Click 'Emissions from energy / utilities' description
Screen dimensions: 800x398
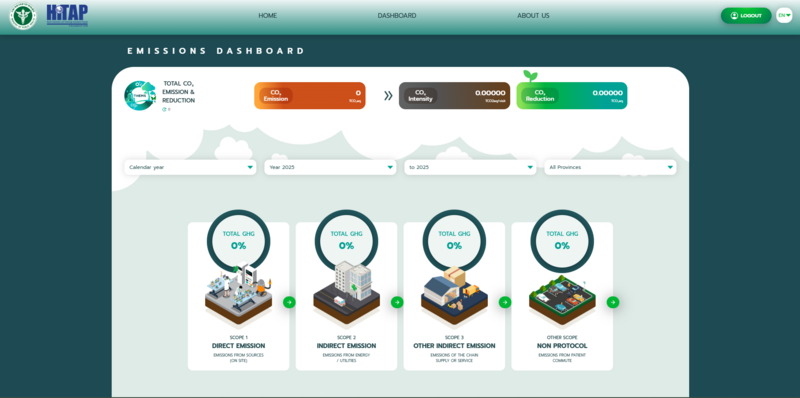[346, 358]
